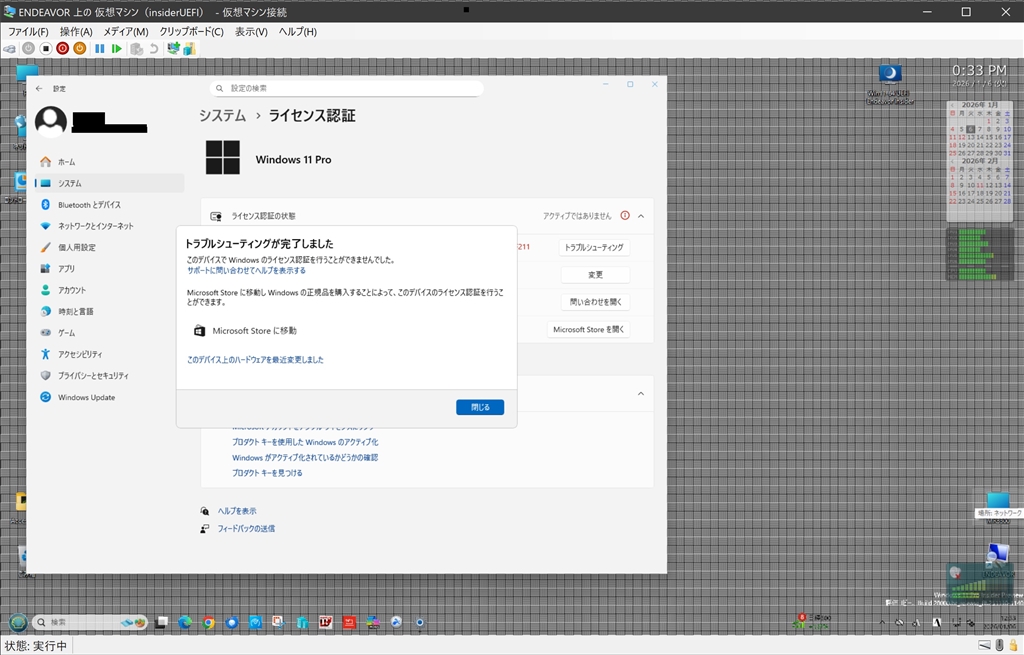
Task: Click the guest taskbar 検索 box
Action: pos(89,622)
